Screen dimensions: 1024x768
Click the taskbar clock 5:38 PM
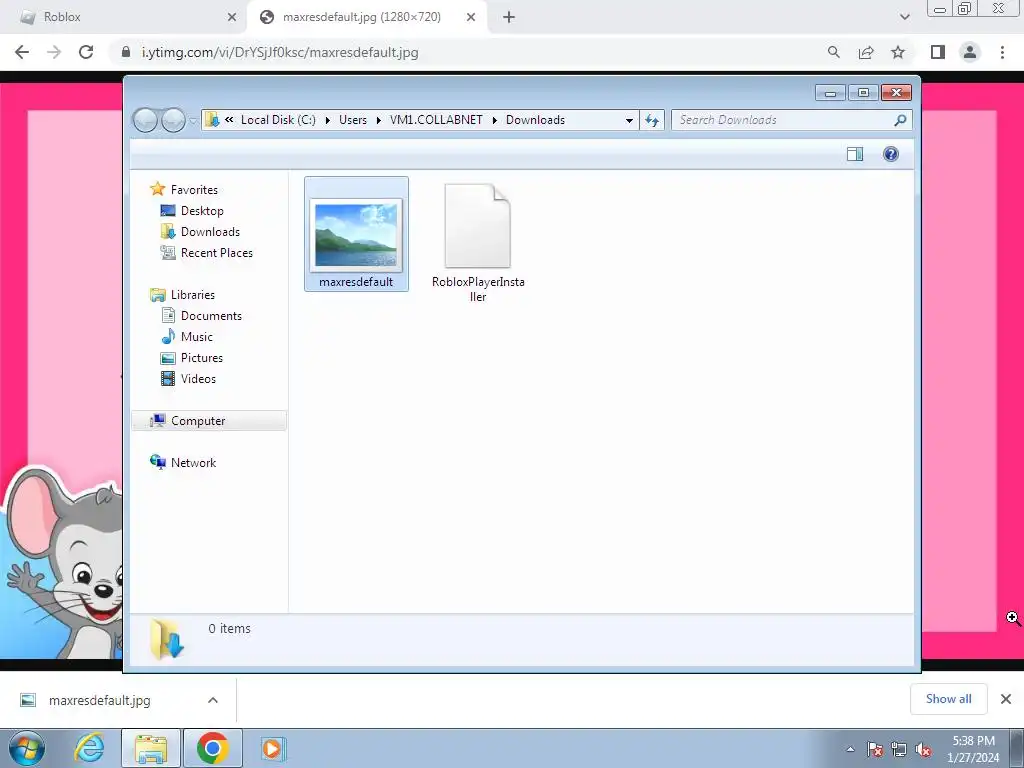pyautogui.click(x=973, y=741)
